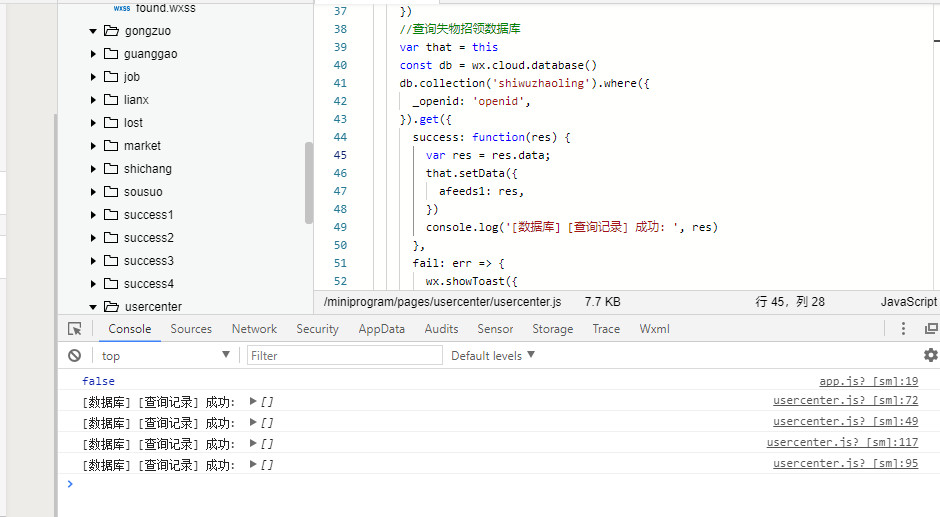Image resolution: width=940 pixels, height=517 pixels.
Task: Clear the console with the block icon
Action: (75, 356)
